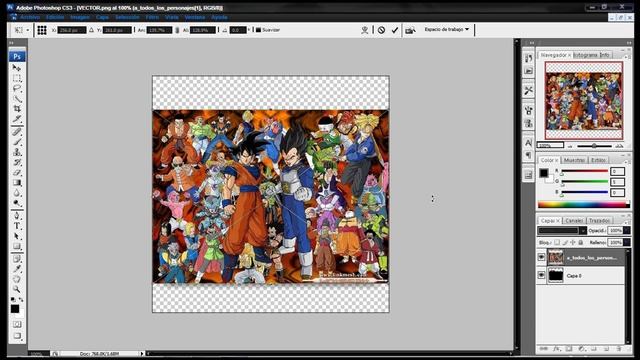Toggle lock all in Bloq row
Screen dimensions: 640x360
(x=581, y=242)
